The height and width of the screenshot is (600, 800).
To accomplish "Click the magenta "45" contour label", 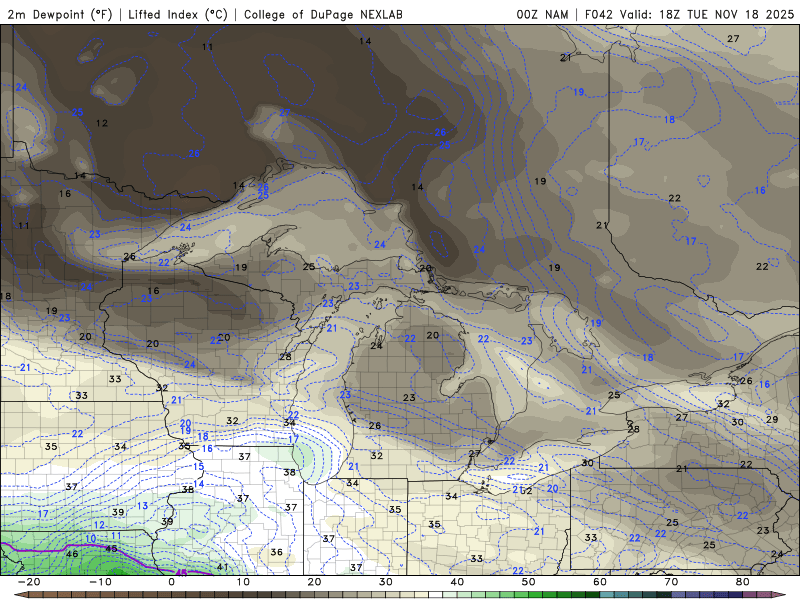I will [x=181, y=573].
